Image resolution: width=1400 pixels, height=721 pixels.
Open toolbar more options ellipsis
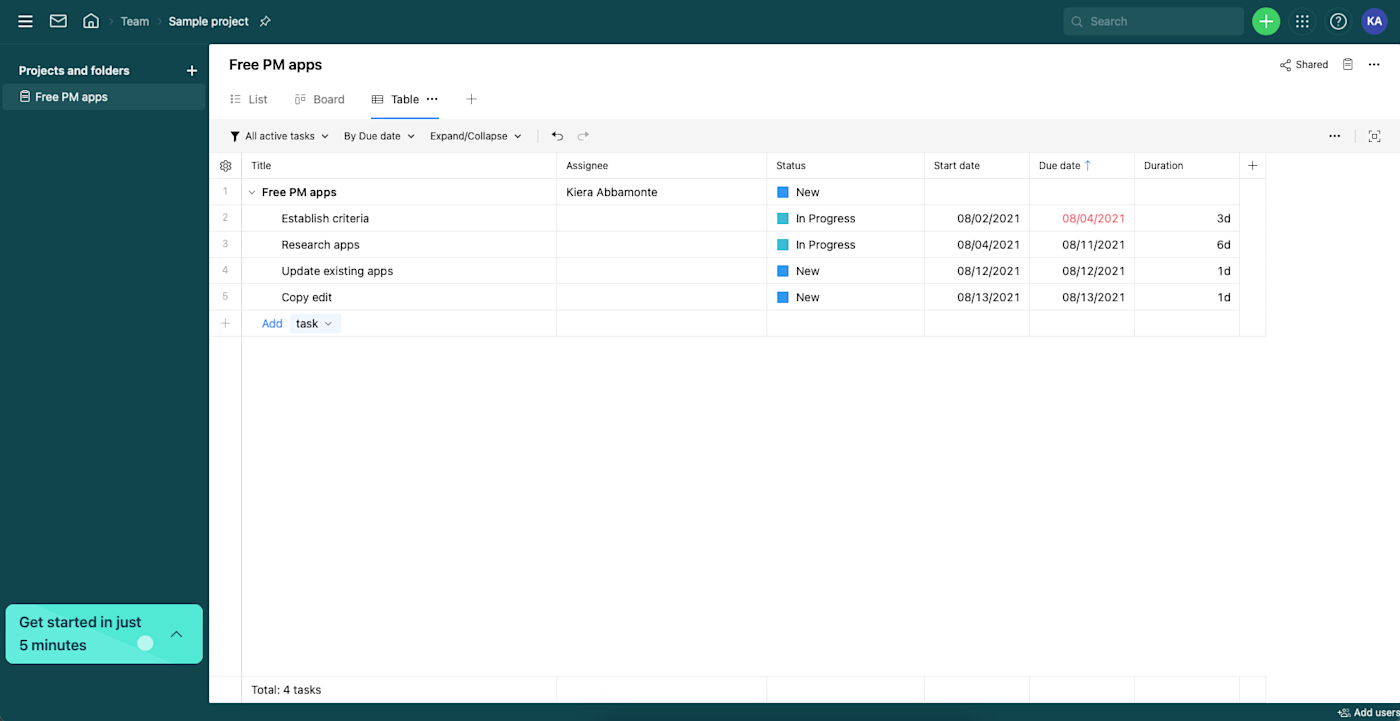[x=1335, y=136]
